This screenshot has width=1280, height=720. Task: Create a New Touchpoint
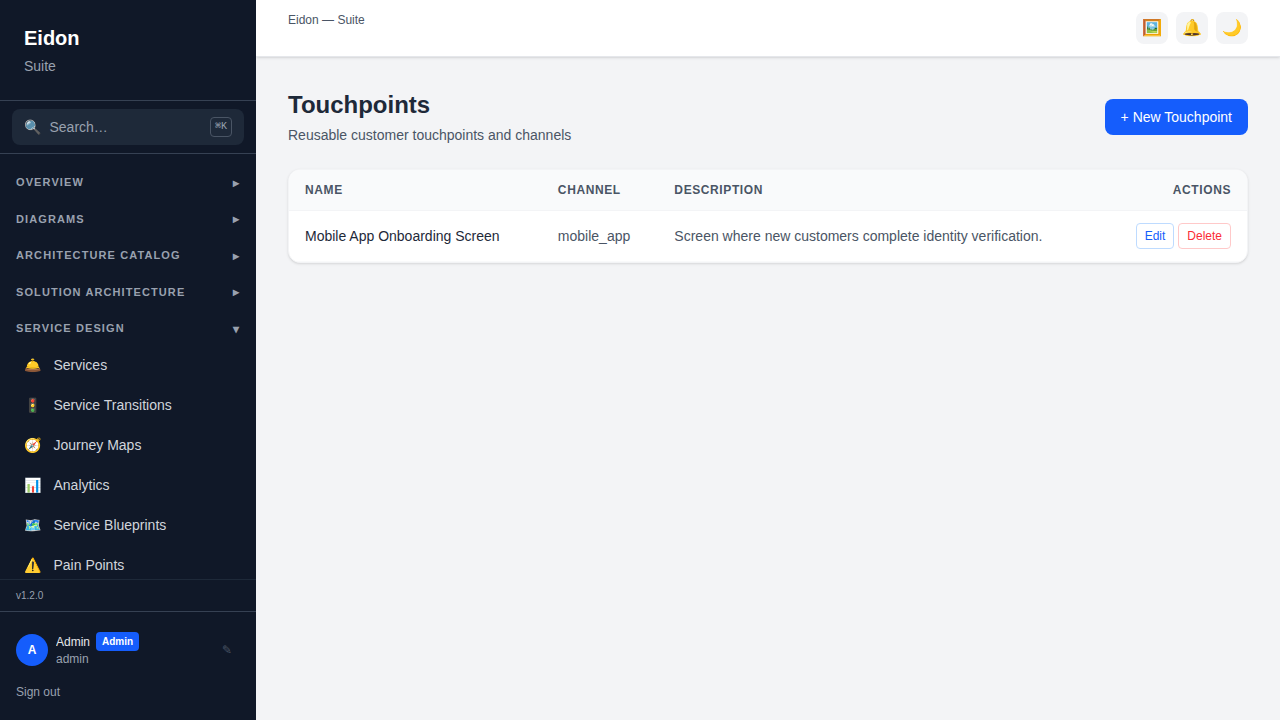point(1176,117)
